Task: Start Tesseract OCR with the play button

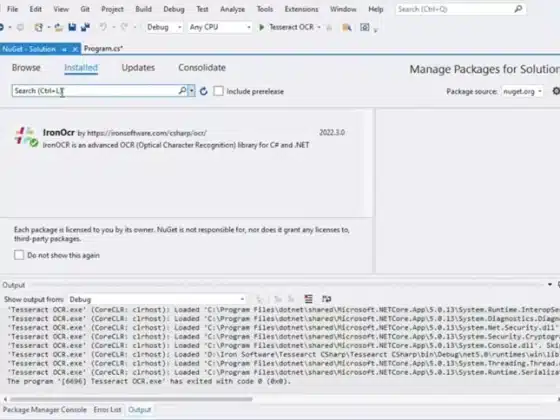Action: point(261,27)
